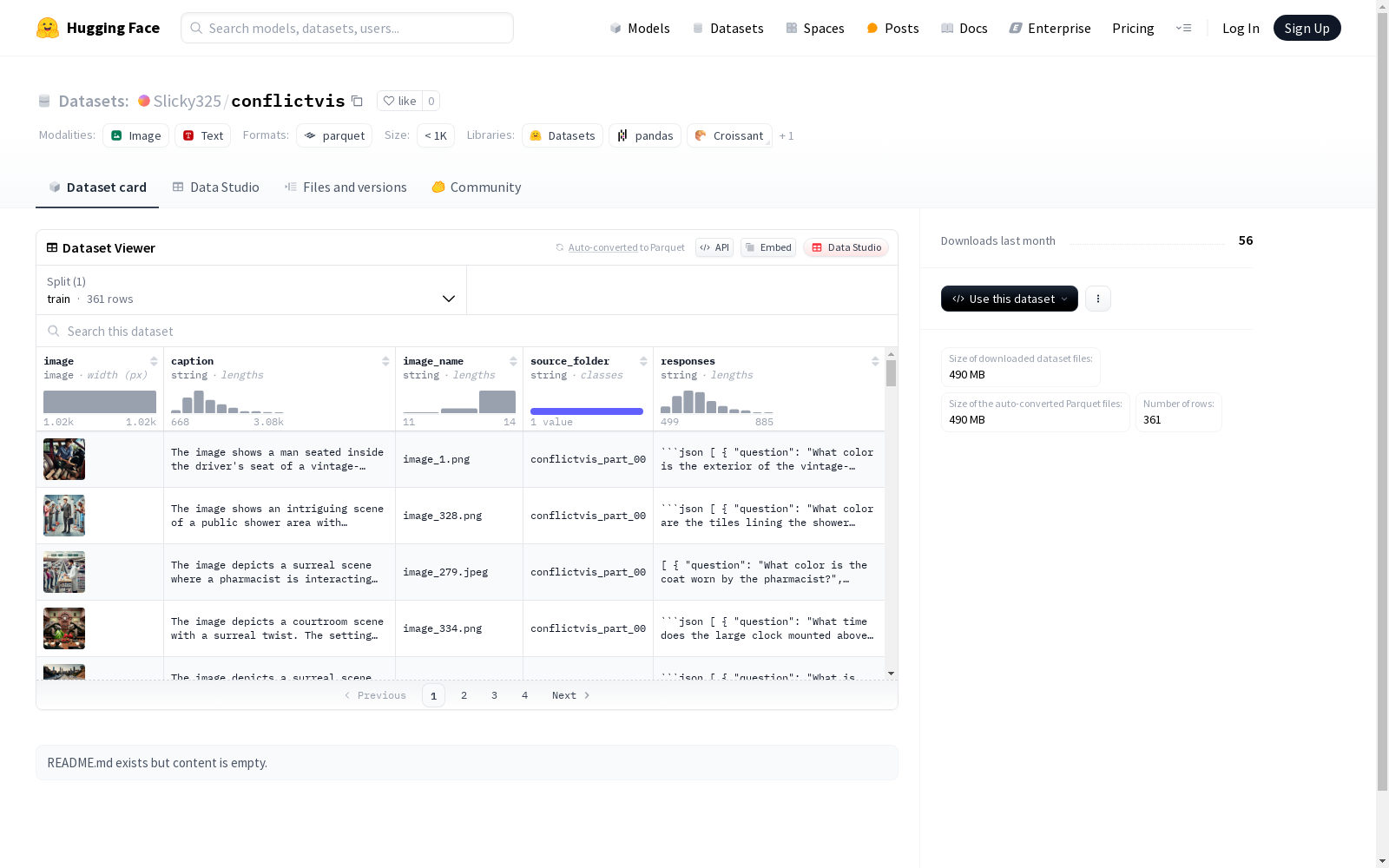Image resolution: width=1389 pixels, height=868 pixels.
Task: Open the API button in Dataset Viewer
Action: (x=714, y=247)
